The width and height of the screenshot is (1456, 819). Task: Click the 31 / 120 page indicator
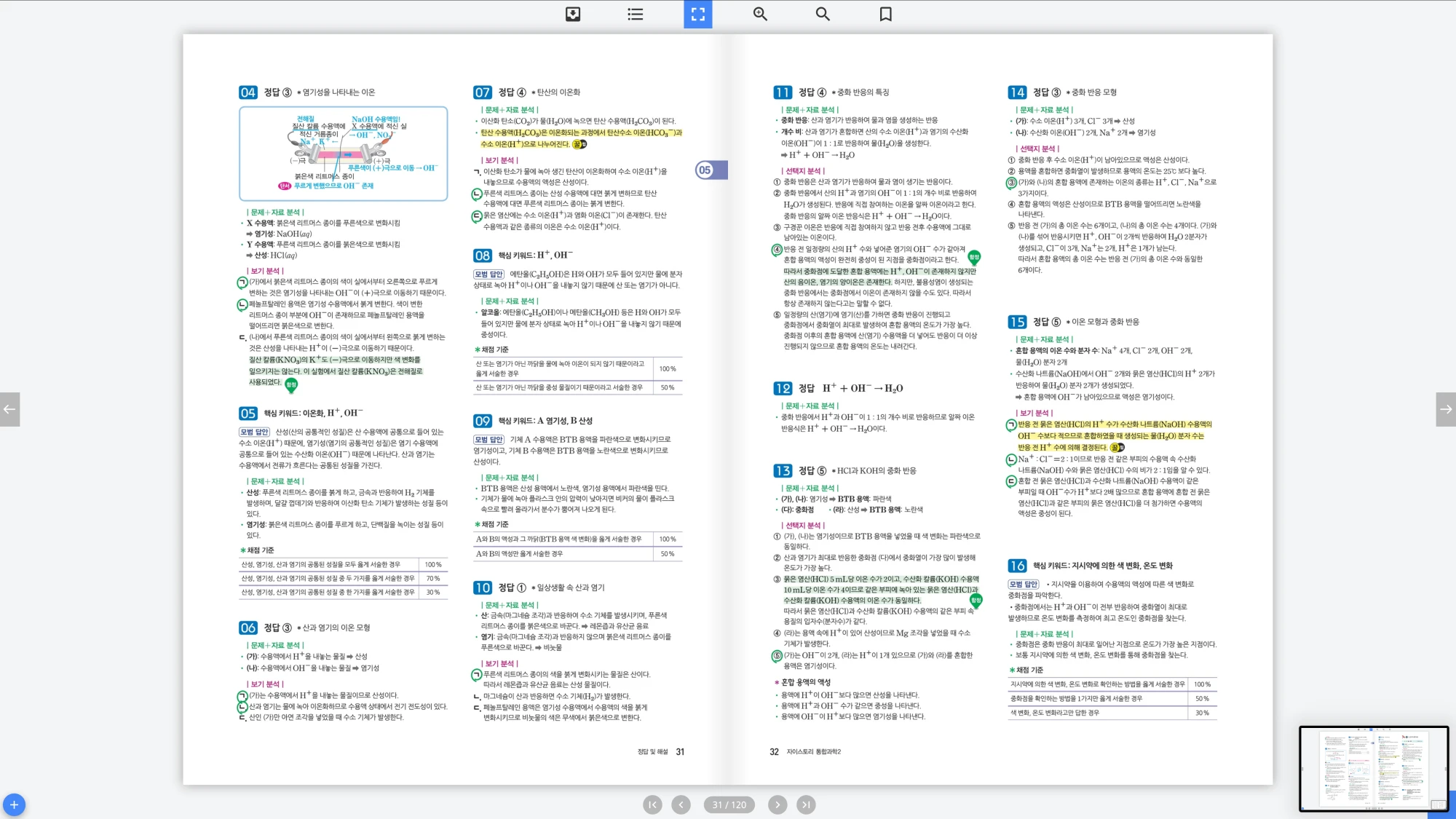729,804
